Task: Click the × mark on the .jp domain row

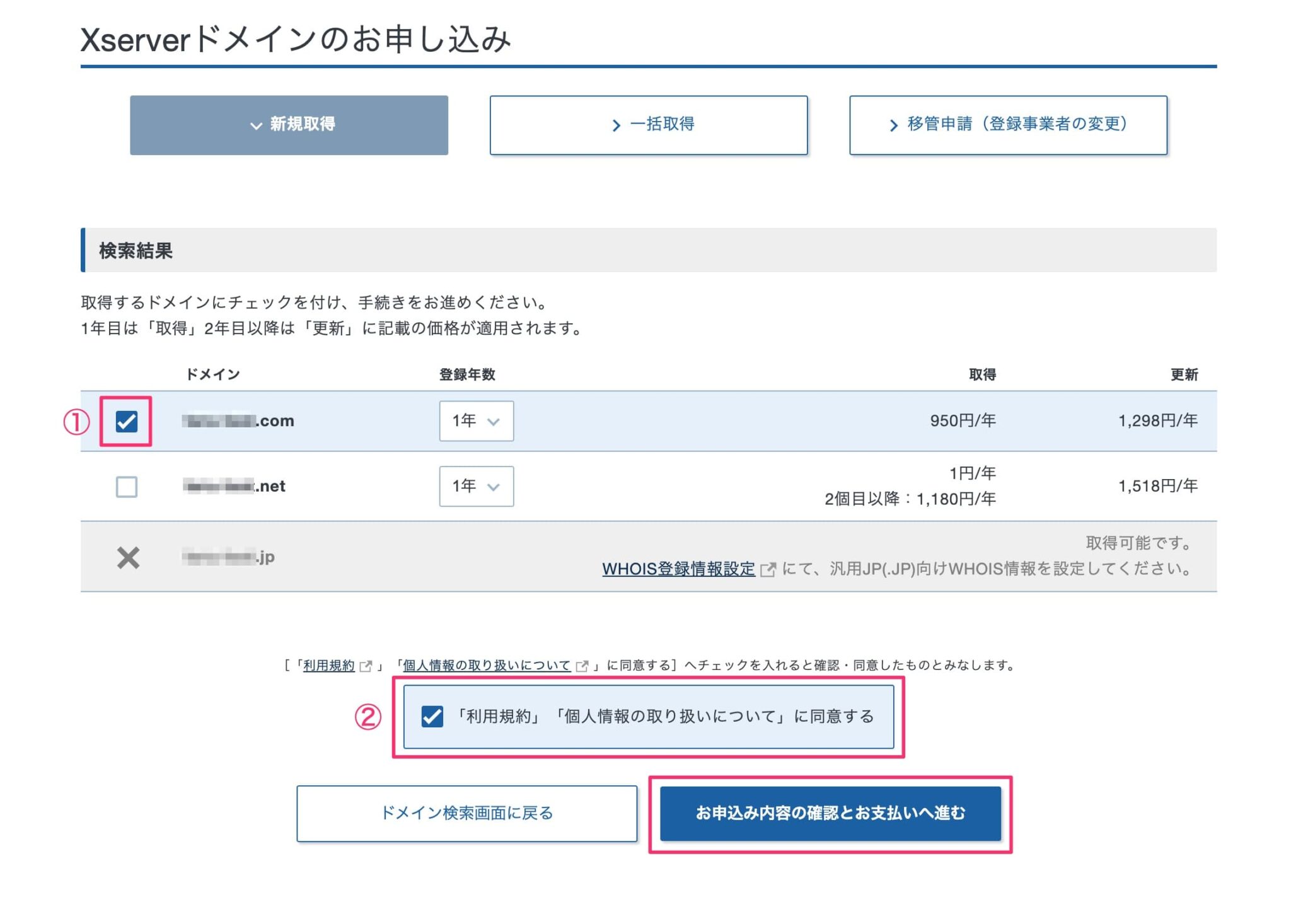Action: pos(128,556)
